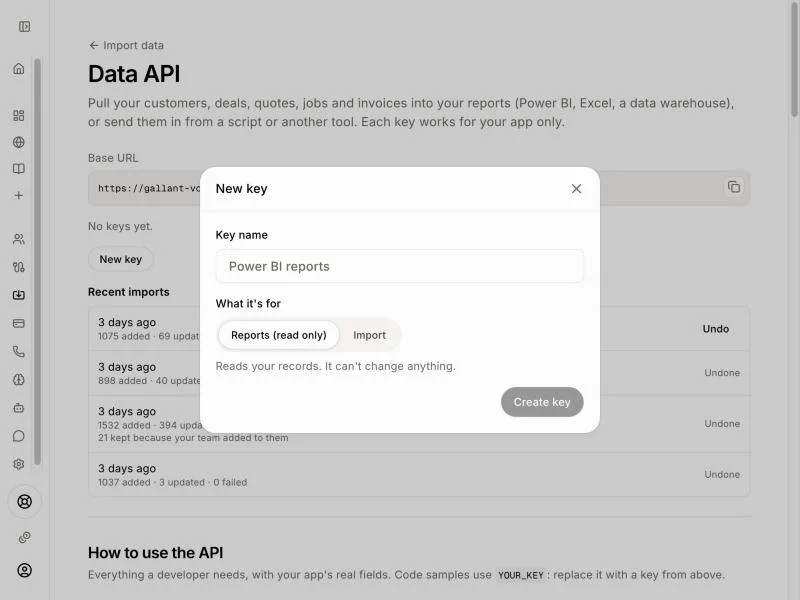Image resolution: width=800 pixels, height=600 pixels.
Task: Click '21 kept because your team added to them'
Action: [x=193, y=438]
